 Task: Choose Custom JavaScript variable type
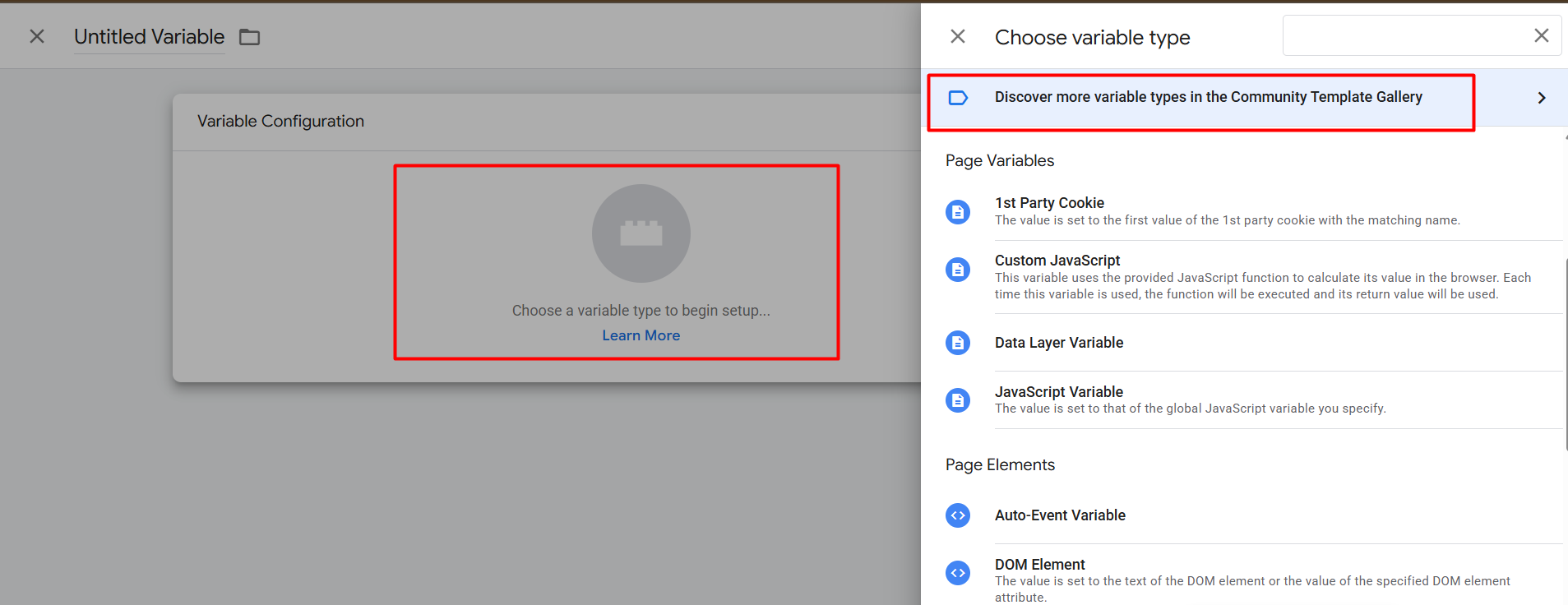[x=1057, y=261]
